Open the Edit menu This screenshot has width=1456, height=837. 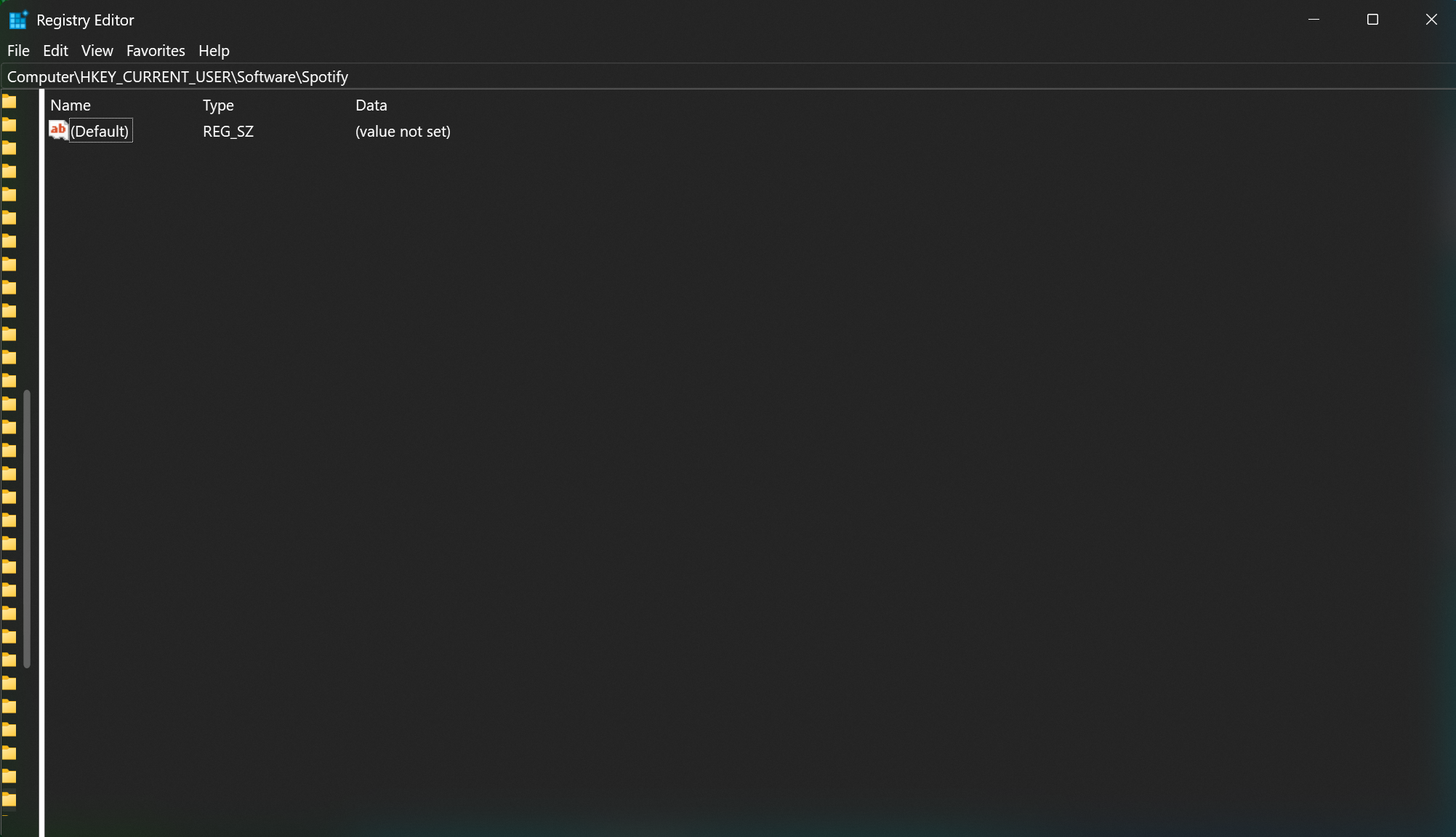[55, 51]
